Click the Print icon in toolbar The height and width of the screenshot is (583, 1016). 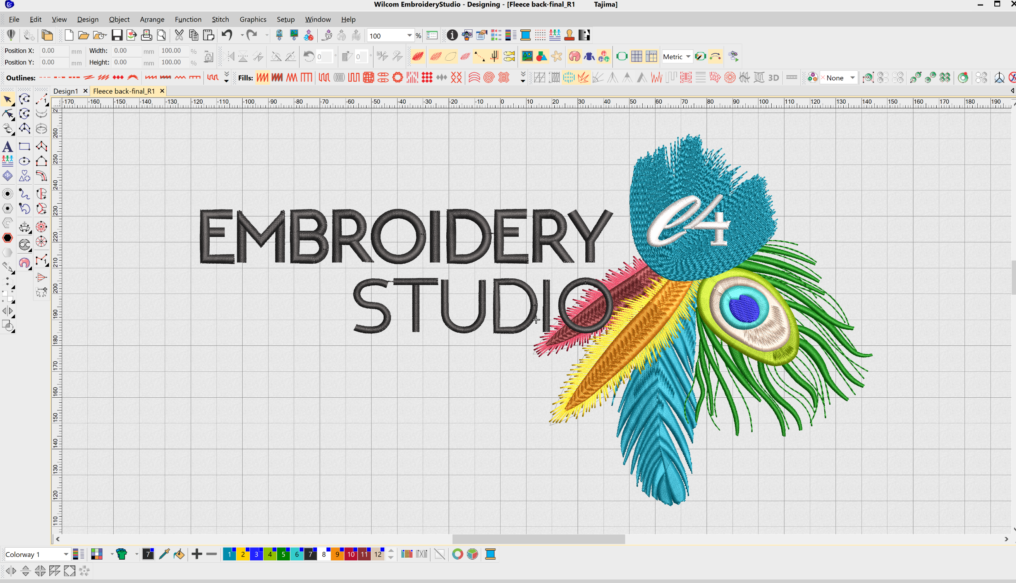pyautogui.click(x=146, y=36)
